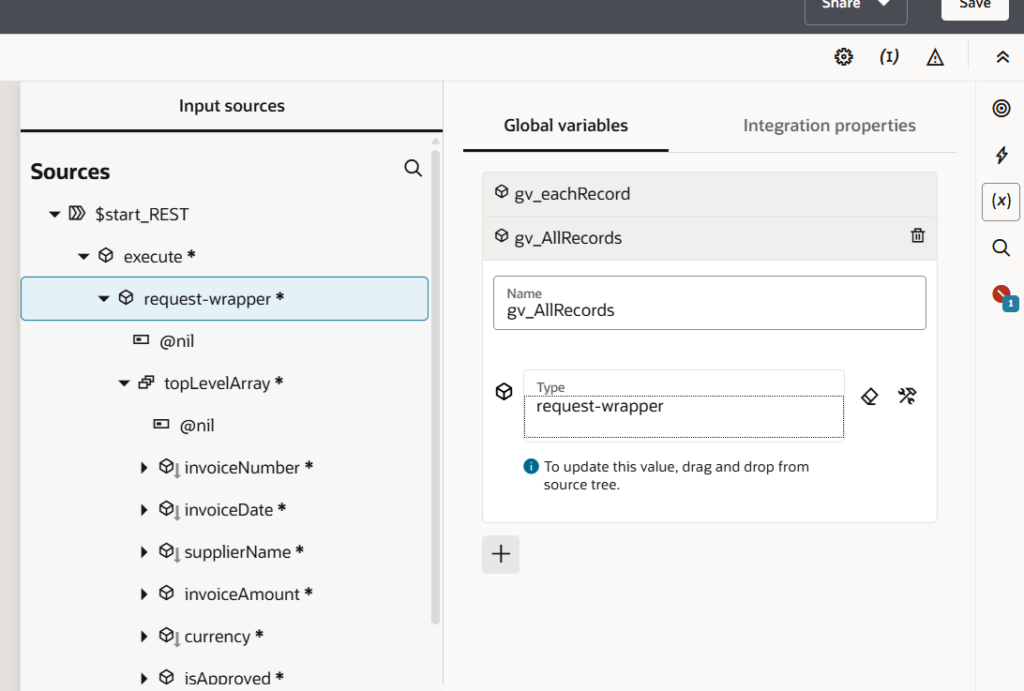Screen dimensions: 1024x691
Task: Open the integration properties (I) icon
Action: coord(888,57)
